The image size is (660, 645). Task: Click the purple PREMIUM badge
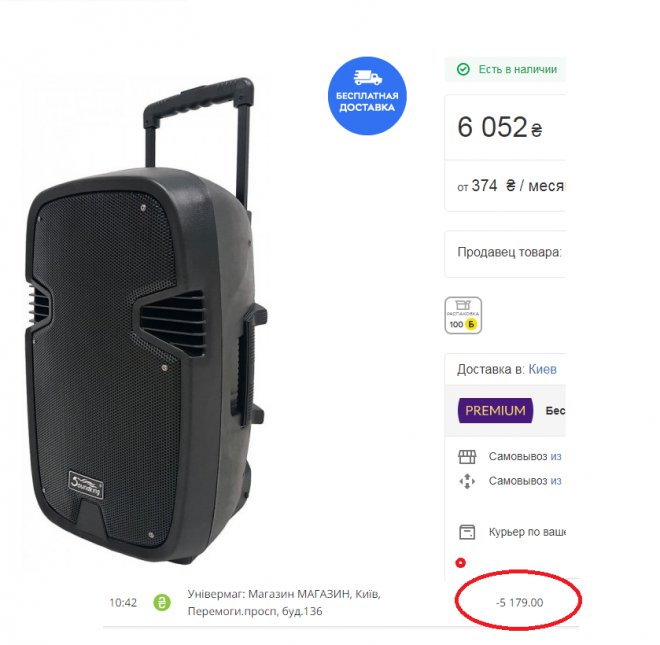[494, 411]
